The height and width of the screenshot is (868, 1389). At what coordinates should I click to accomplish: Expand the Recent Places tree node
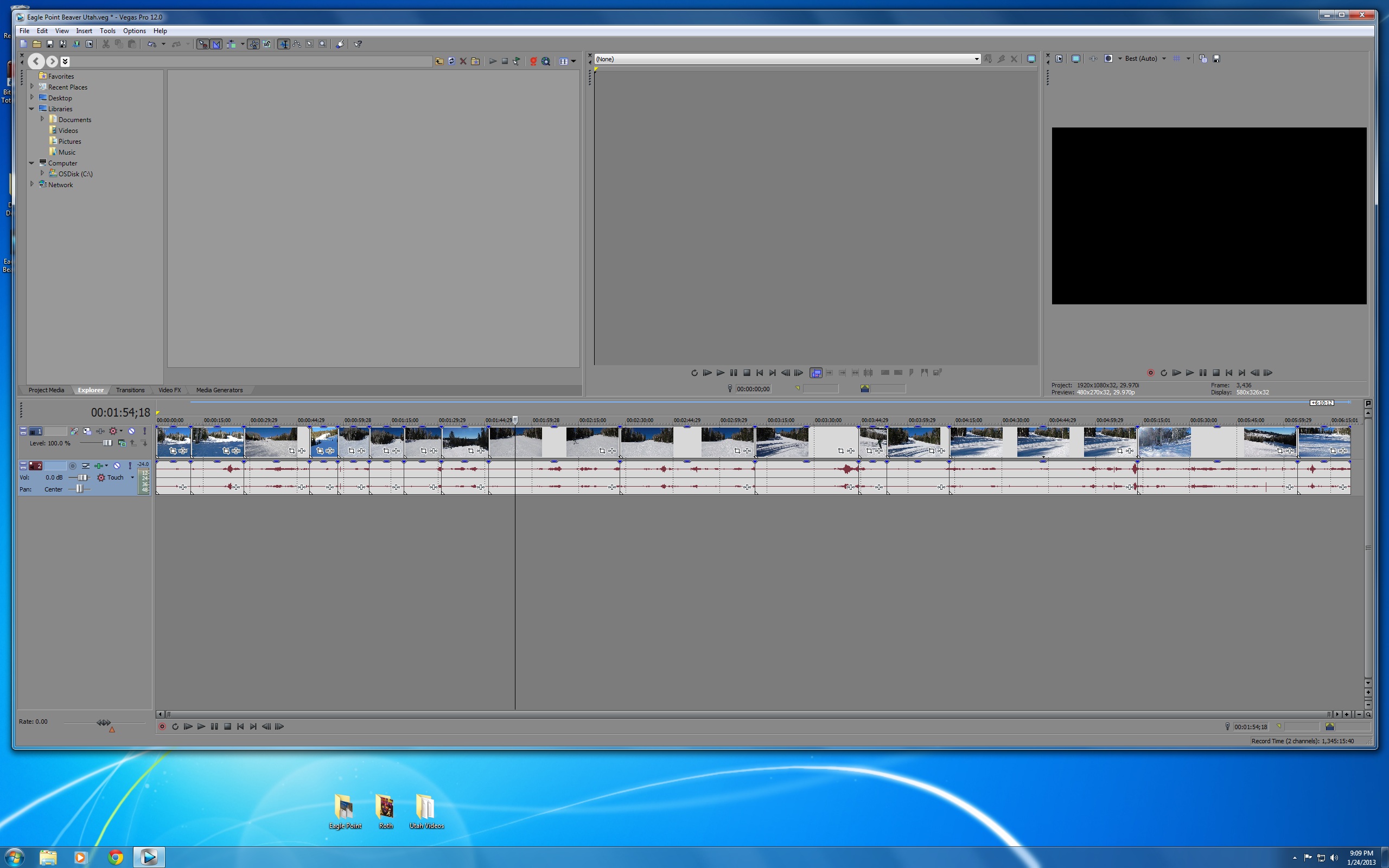32,87
